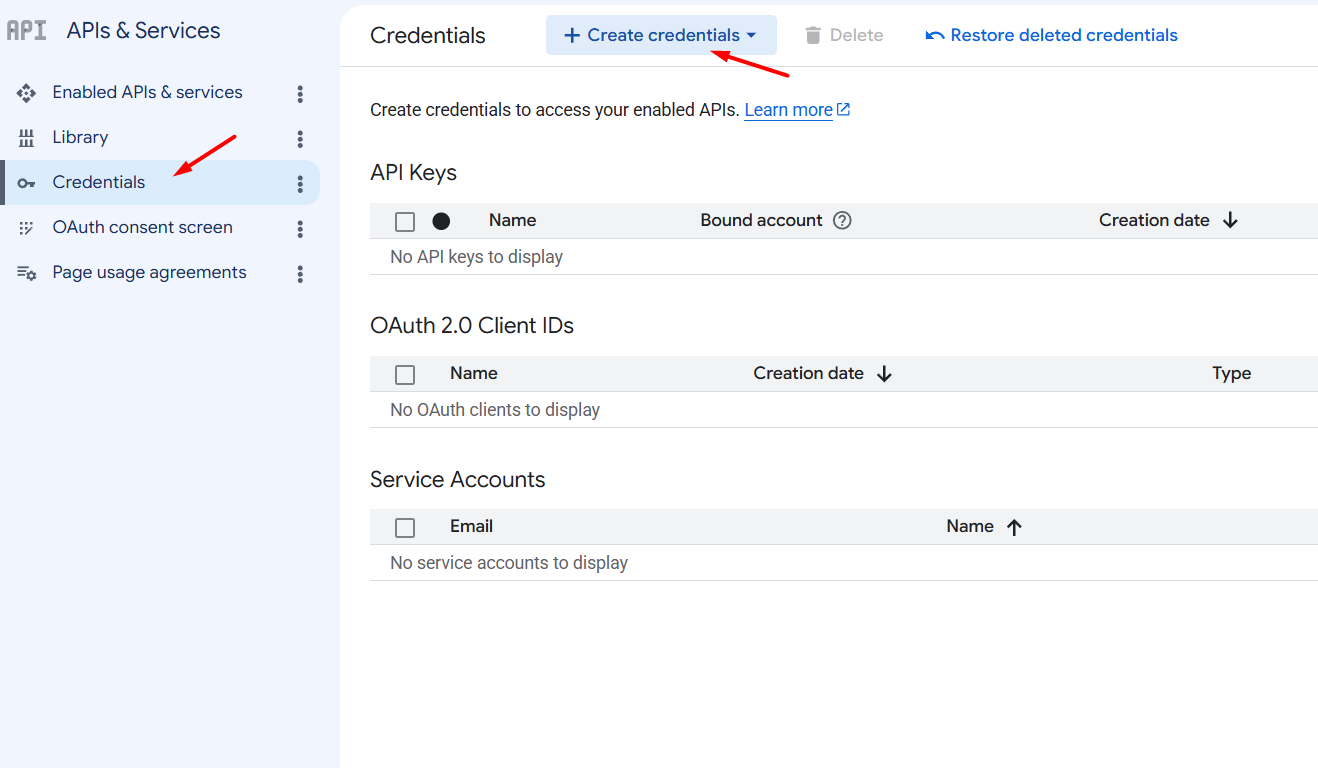Click the Service Accounts section heading
The width and height of the screenshot is (1318, 768).
[x=458, y=480]
